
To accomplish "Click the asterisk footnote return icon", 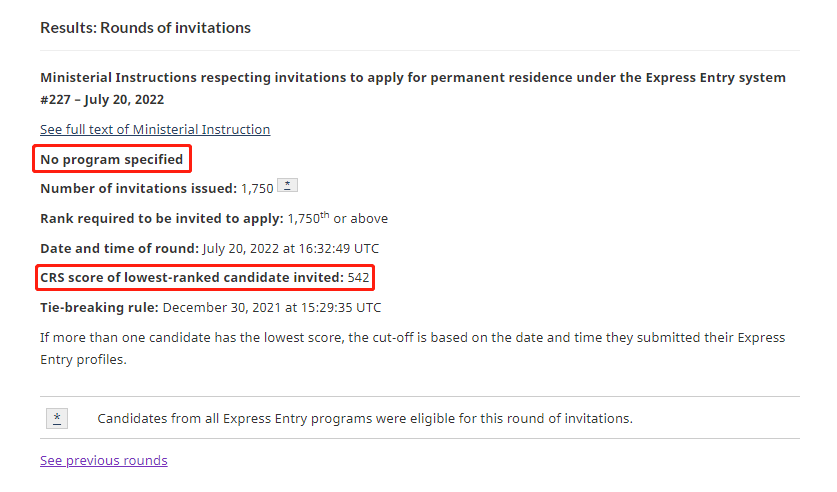I will click(x=57, y=418).
